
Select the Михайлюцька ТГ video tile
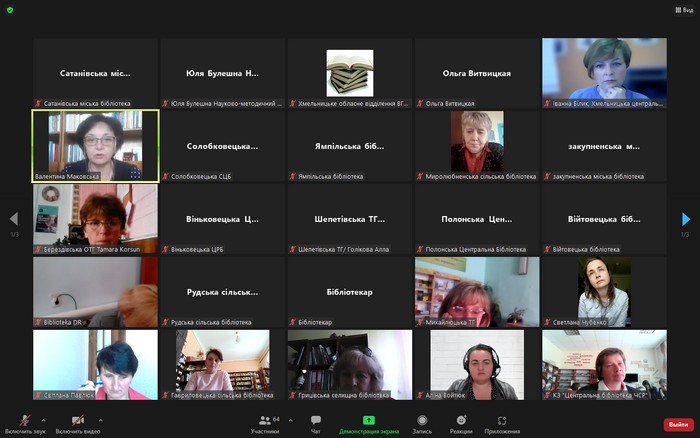point(477,292)
